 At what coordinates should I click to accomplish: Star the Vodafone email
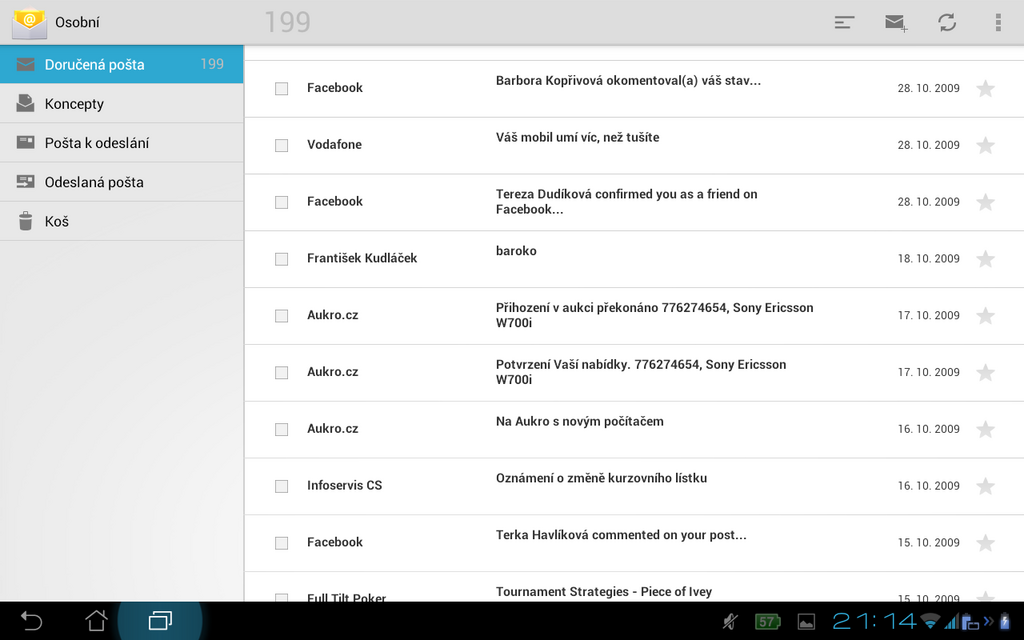click(985, 145)
